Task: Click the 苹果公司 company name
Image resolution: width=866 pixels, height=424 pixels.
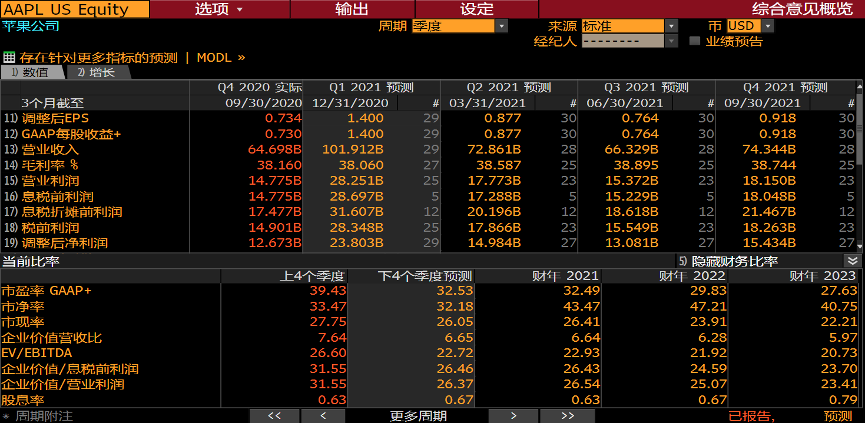Action: pyautogui.click(x=30, y=26)
